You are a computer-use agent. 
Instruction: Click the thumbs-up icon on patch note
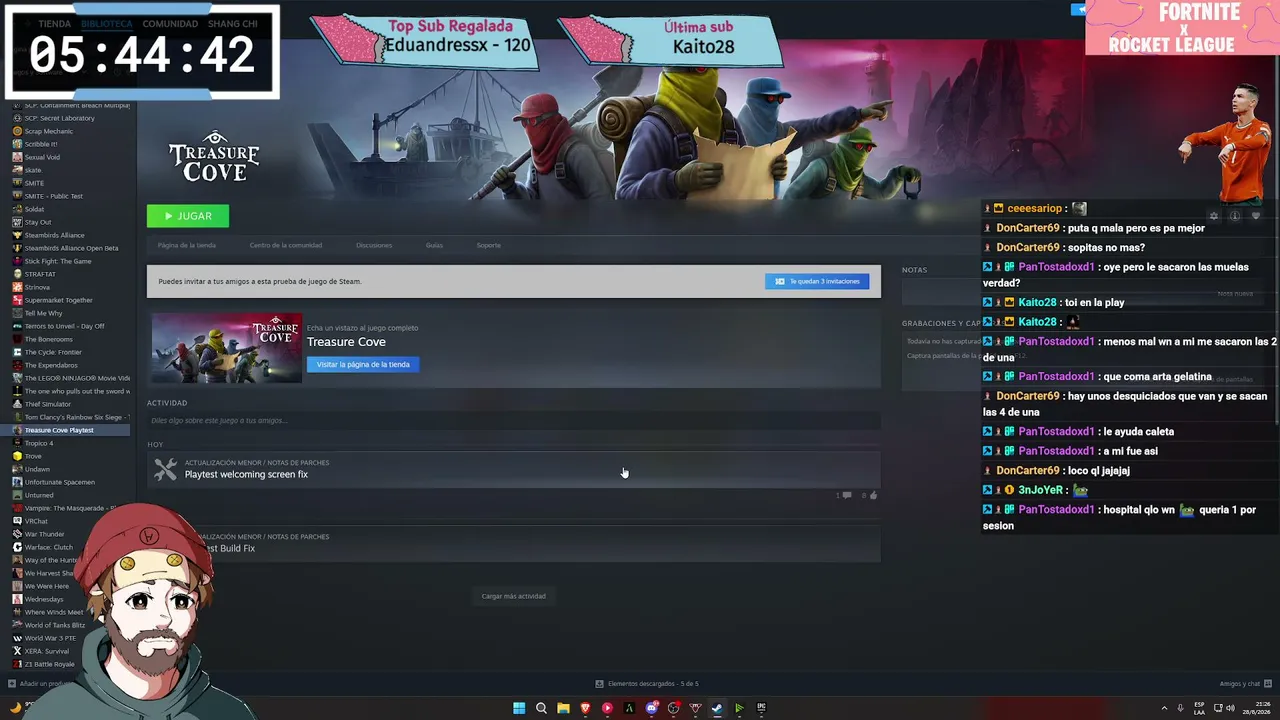873,495
